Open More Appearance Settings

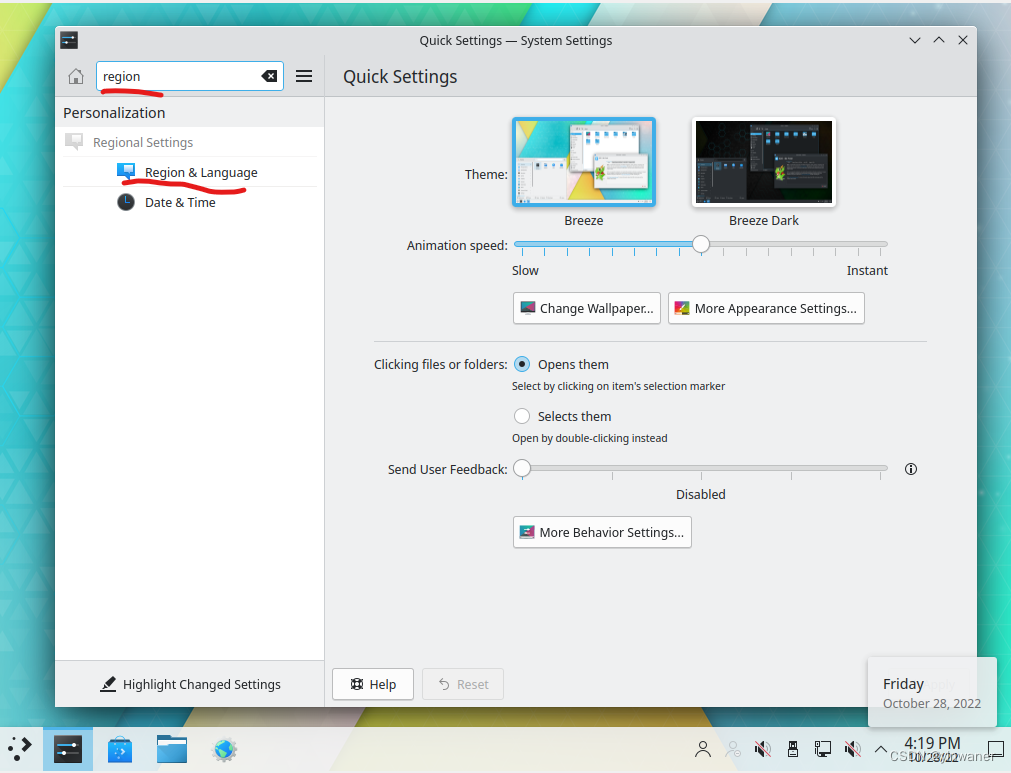pos(766,308)
